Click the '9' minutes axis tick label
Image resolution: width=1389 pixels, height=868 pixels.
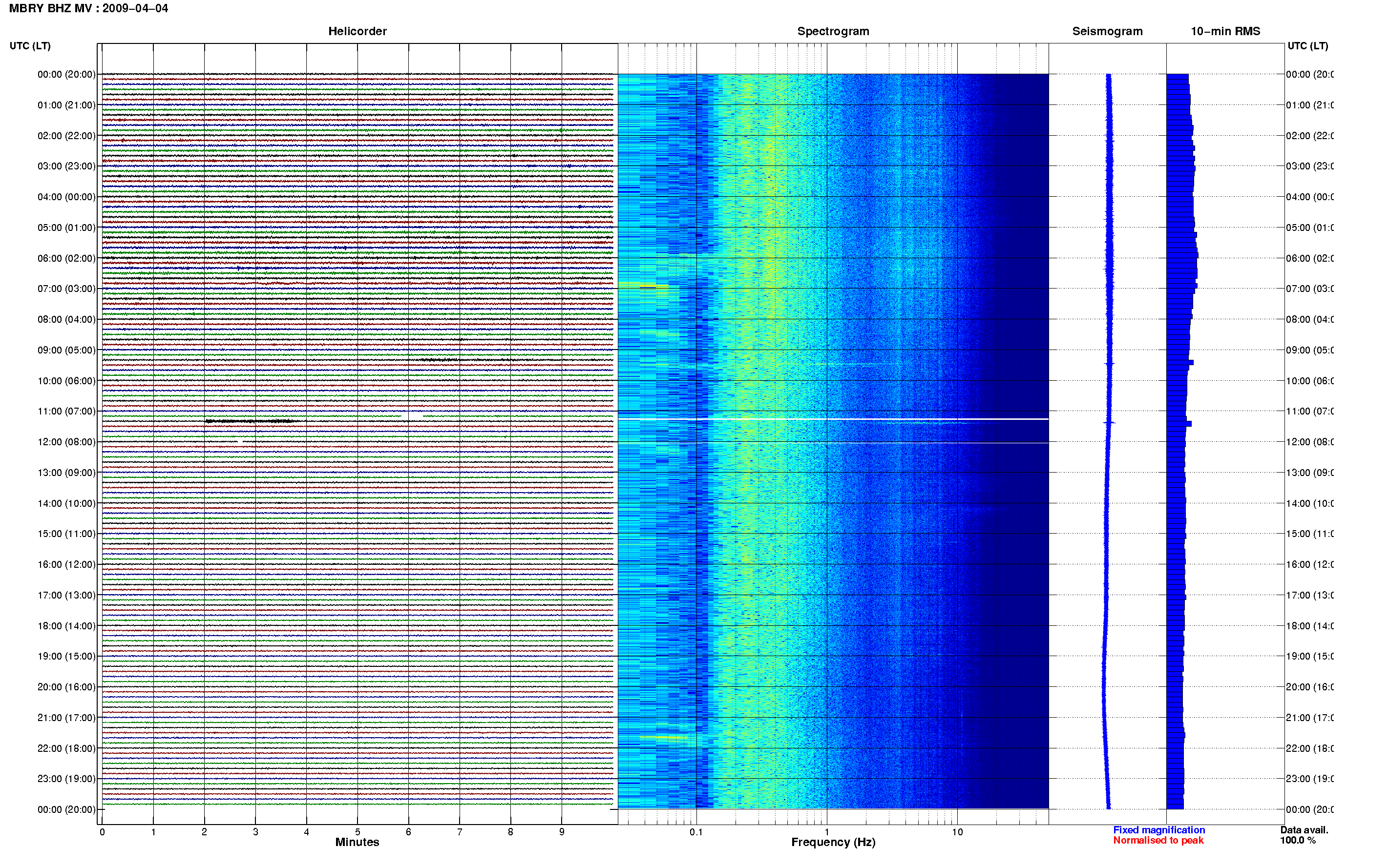point(562,832)
